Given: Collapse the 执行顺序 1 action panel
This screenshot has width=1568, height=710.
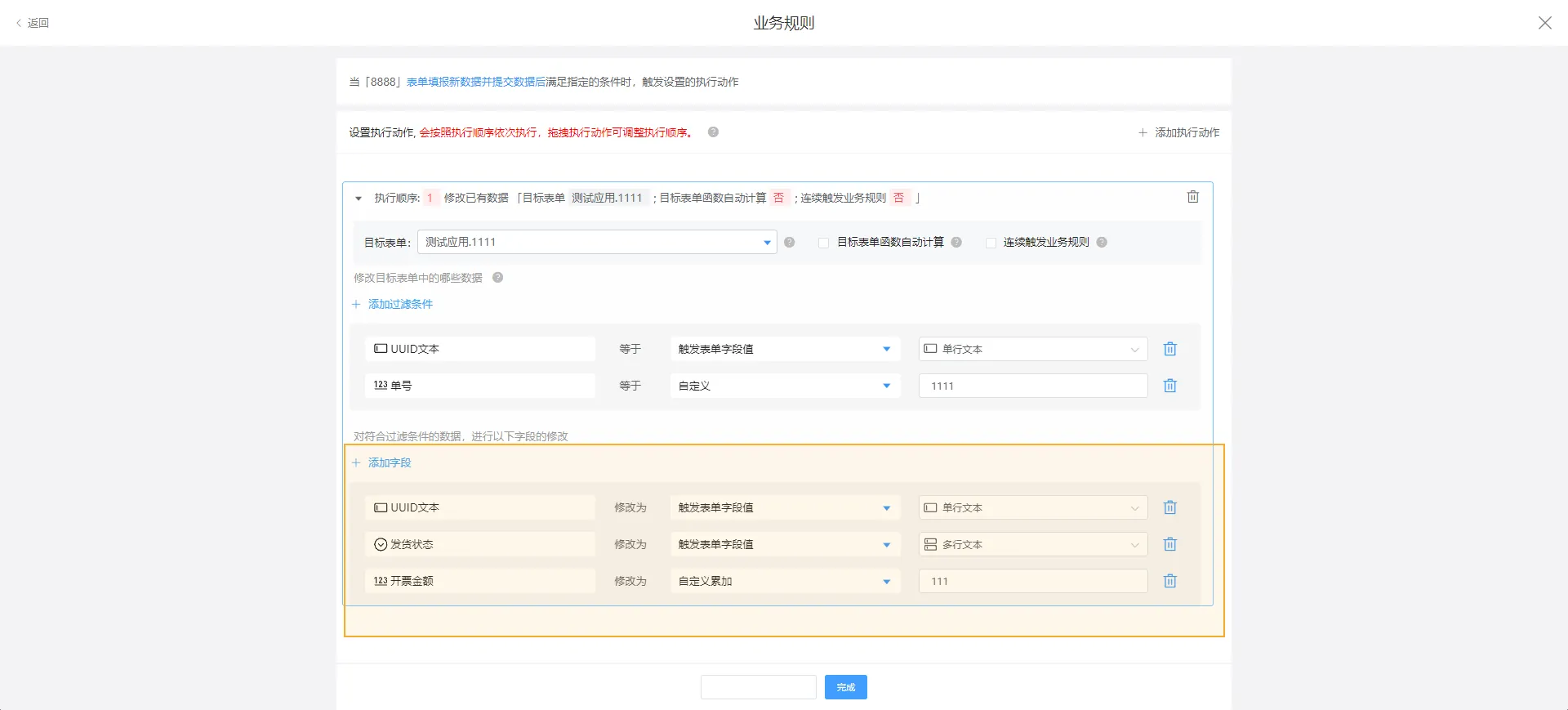Looking at the screenshot, I should (x=359, y=199).
